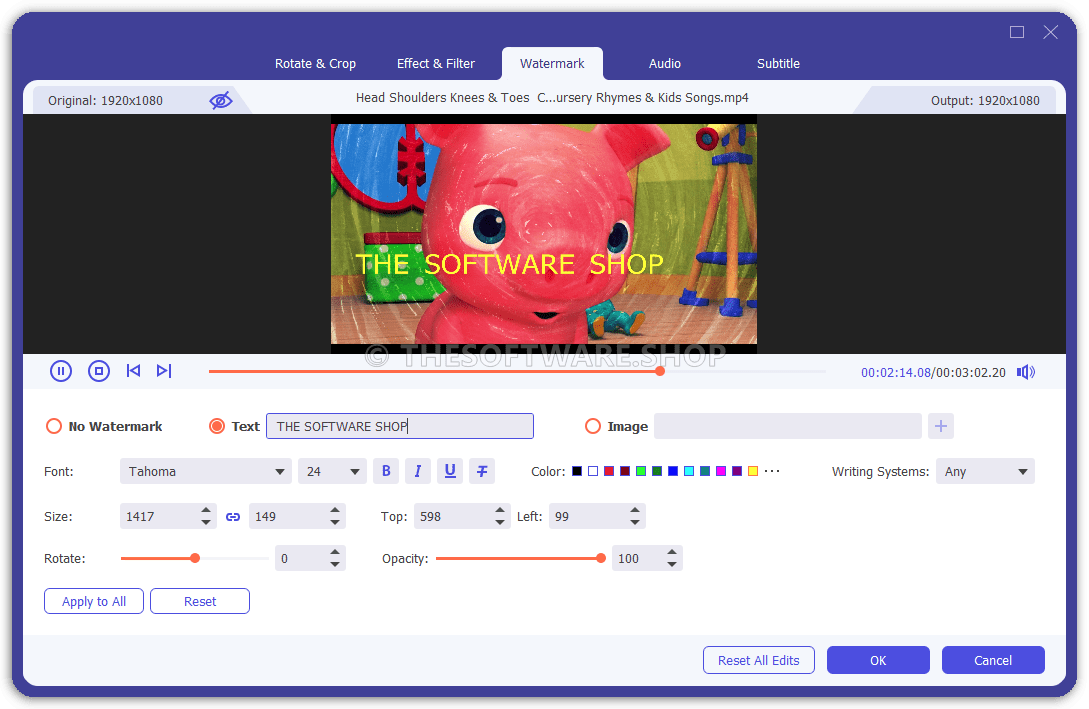This screenshot has height=709, width=1089.
Task: Decrease Top value 598 stepper down
Action: [499, 522]
